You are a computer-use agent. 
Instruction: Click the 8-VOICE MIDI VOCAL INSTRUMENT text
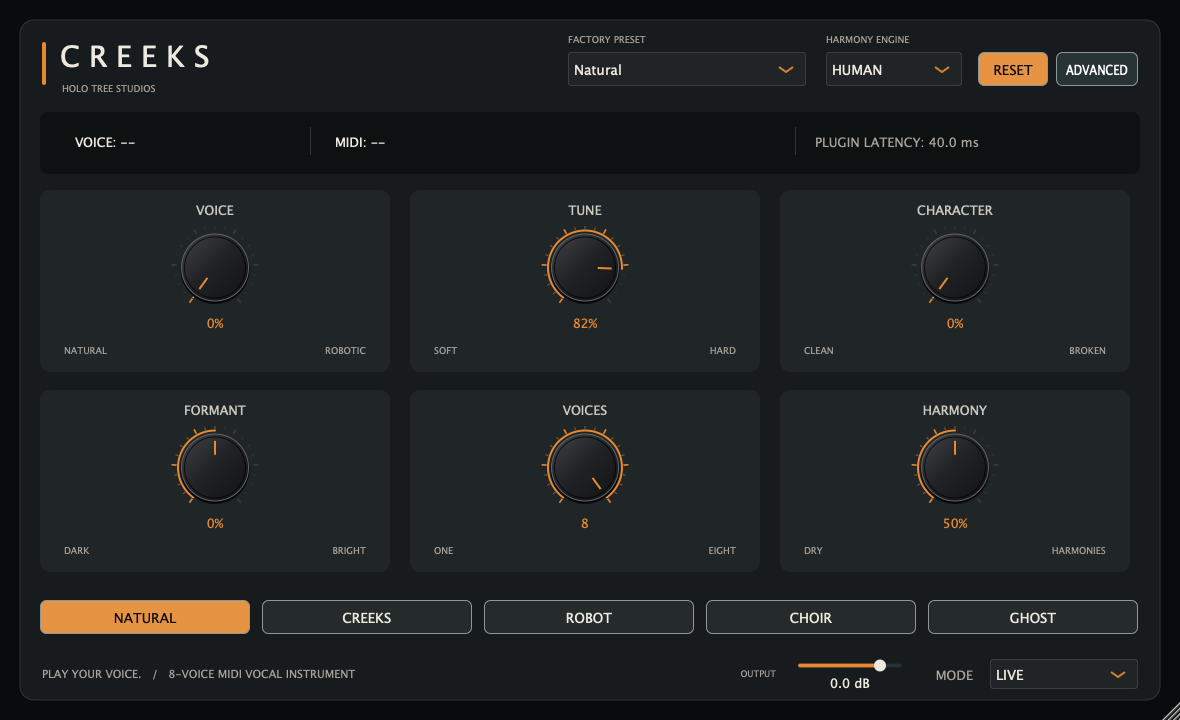click(x=262, y=674)
